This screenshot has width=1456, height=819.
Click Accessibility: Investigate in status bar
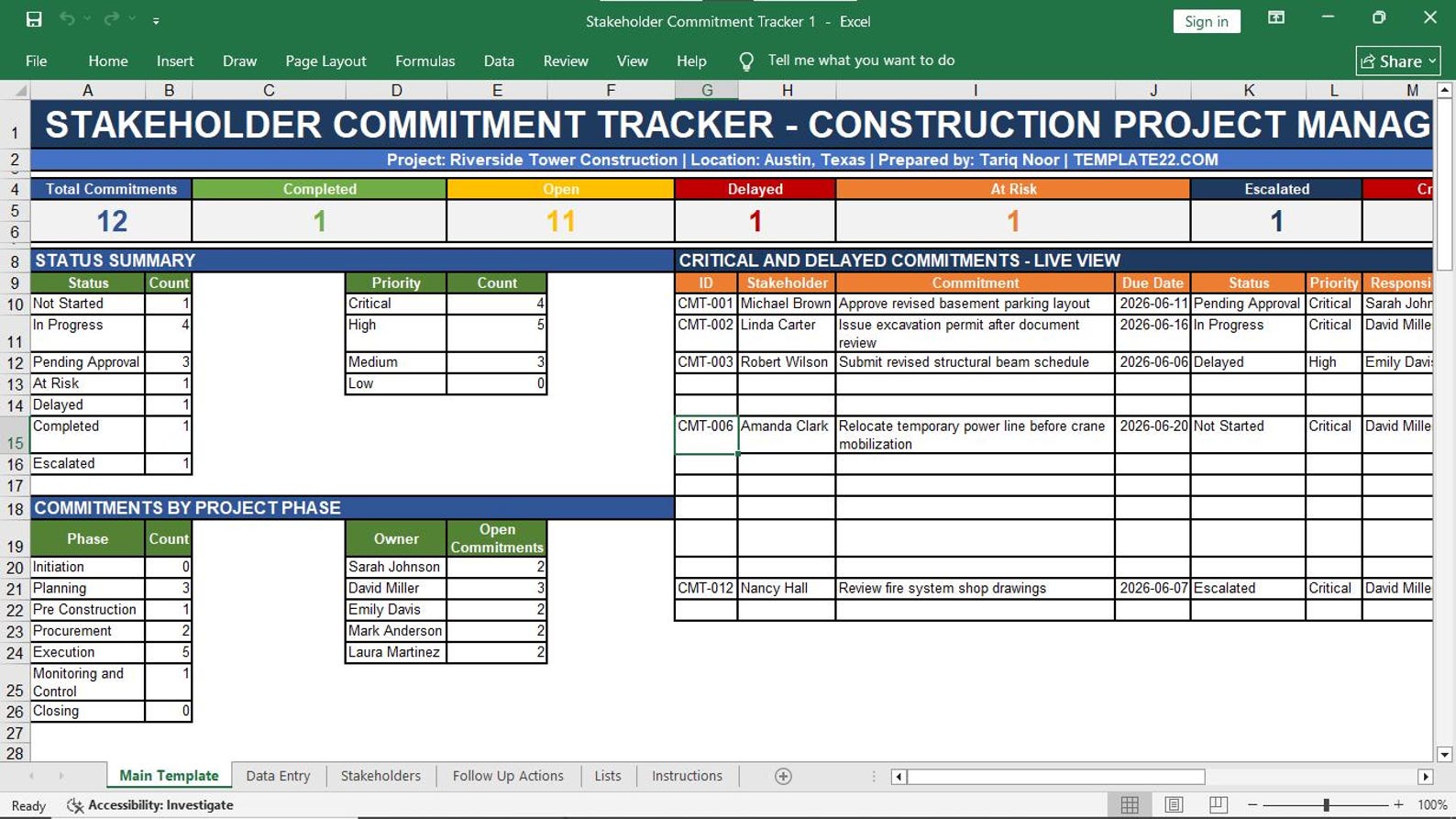151,805
